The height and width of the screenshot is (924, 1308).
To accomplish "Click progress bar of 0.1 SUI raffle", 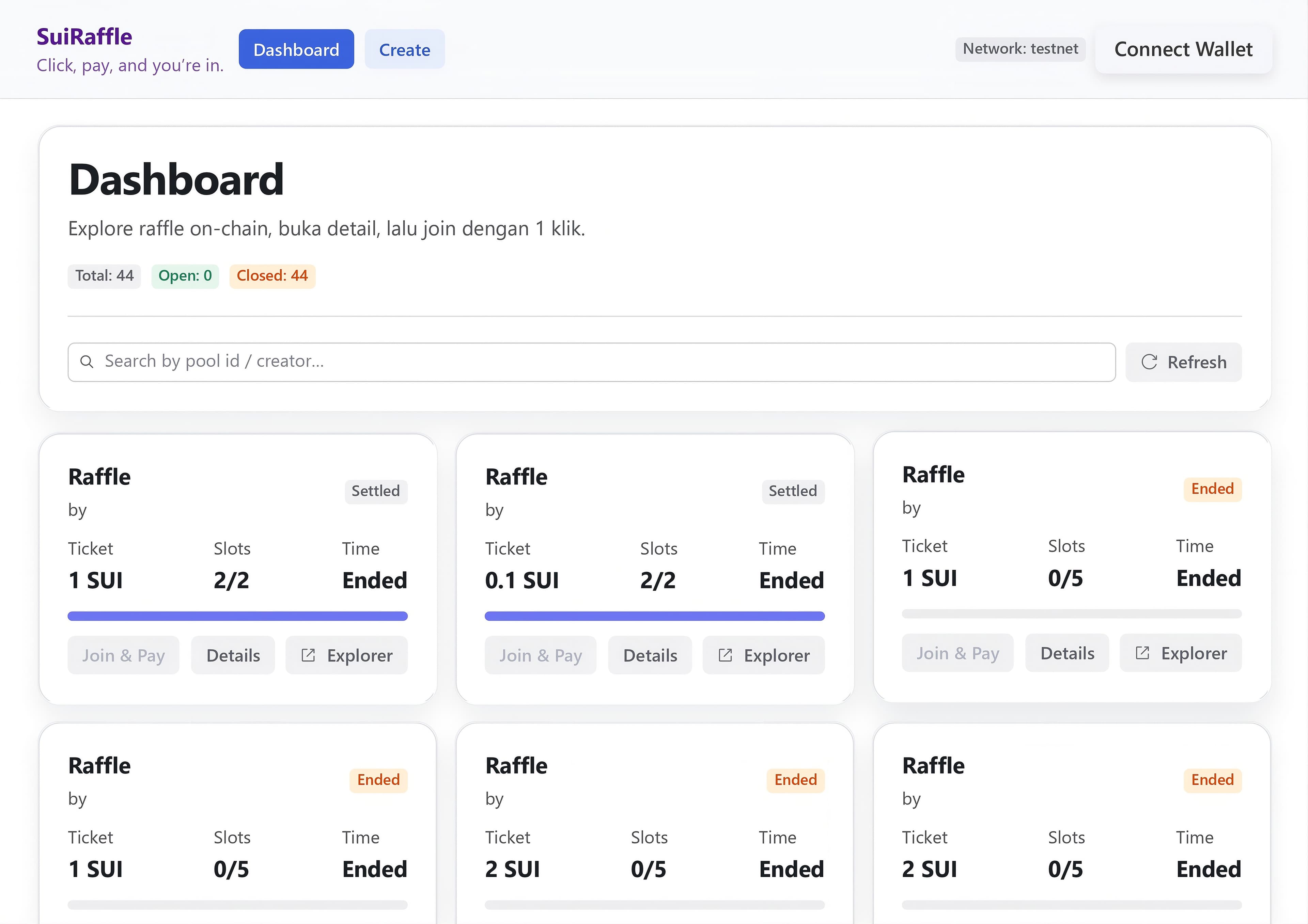I will [655, 616].
